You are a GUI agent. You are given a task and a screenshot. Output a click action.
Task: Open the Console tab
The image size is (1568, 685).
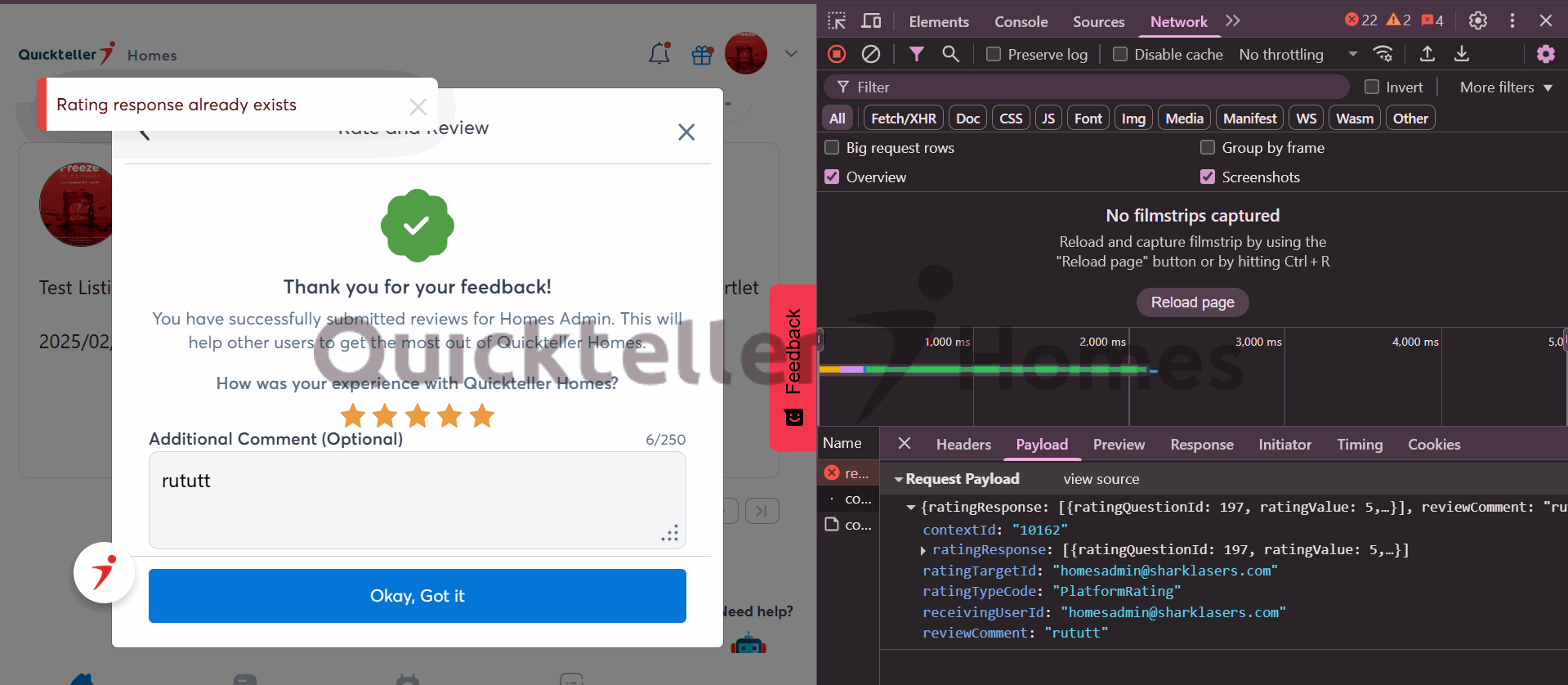(x=1021, y=22)
